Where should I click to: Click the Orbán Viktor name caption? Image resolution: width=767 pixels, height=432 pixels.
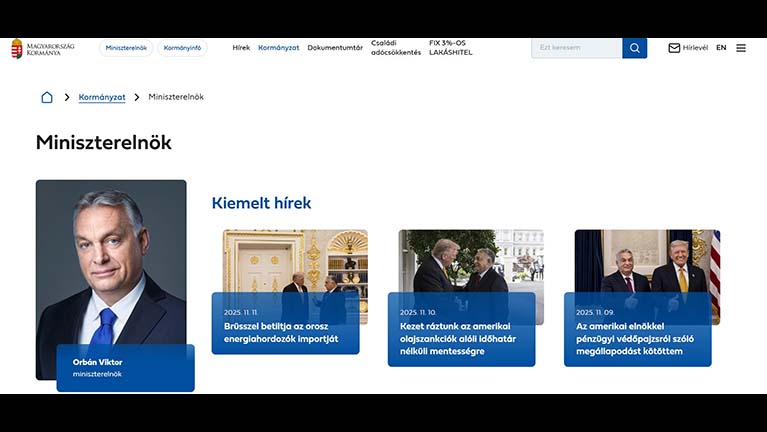97,362
